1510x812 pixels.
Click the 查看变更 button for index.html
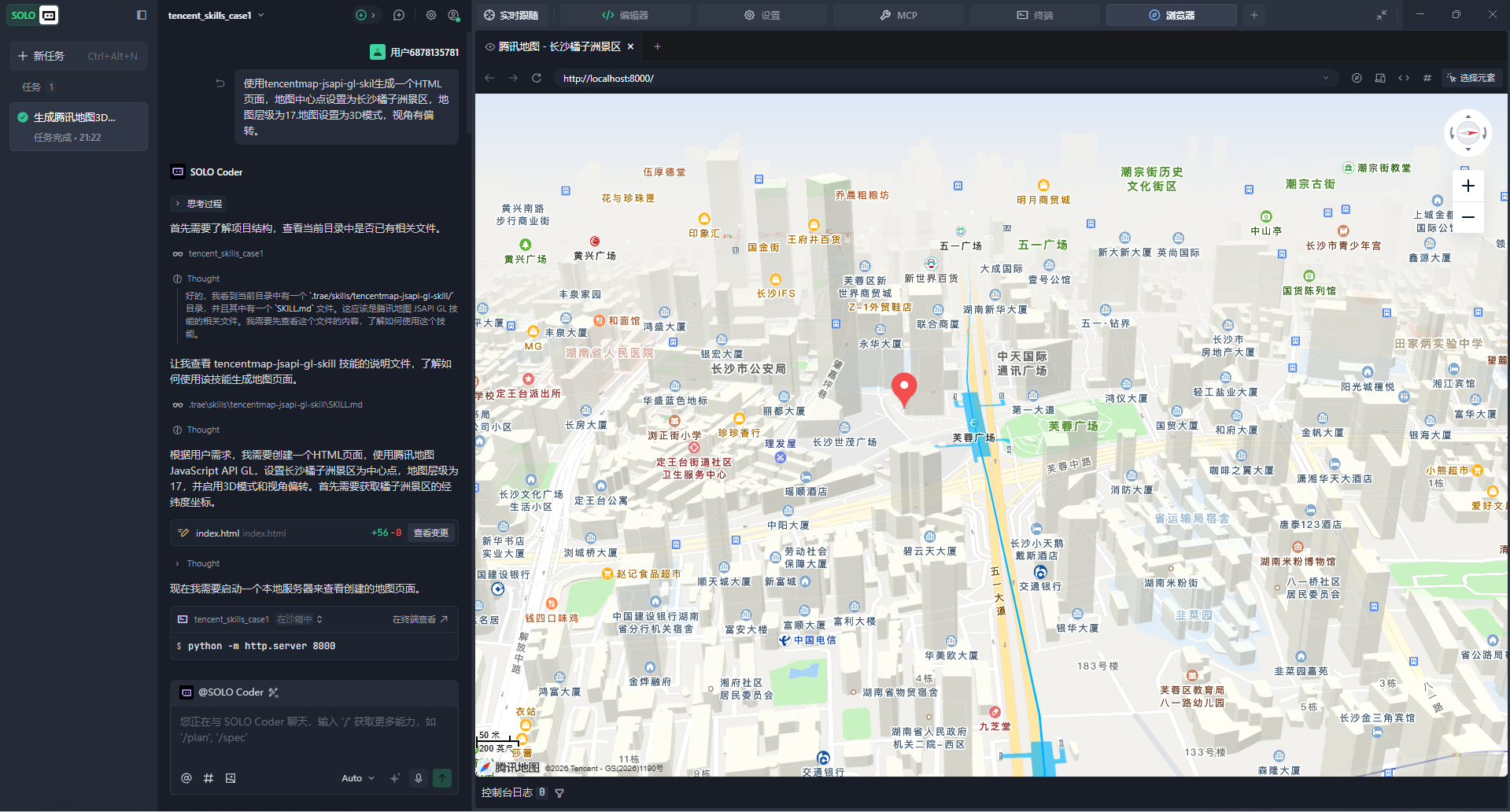coord(431,533)
